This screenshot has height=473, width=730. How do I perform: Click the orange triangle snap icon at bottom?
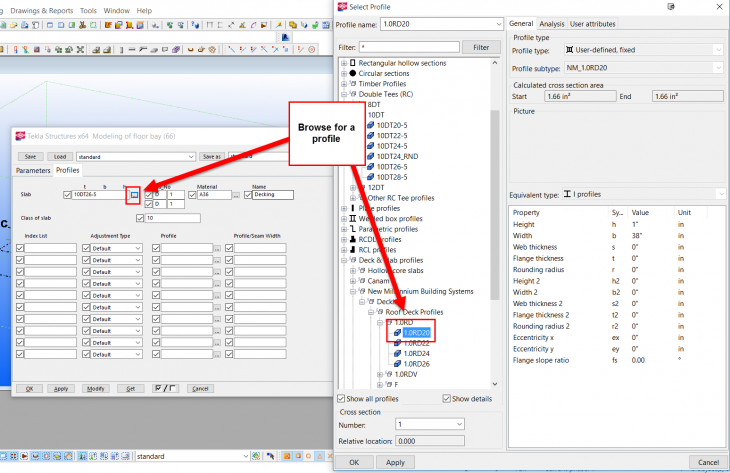point(319,456)
